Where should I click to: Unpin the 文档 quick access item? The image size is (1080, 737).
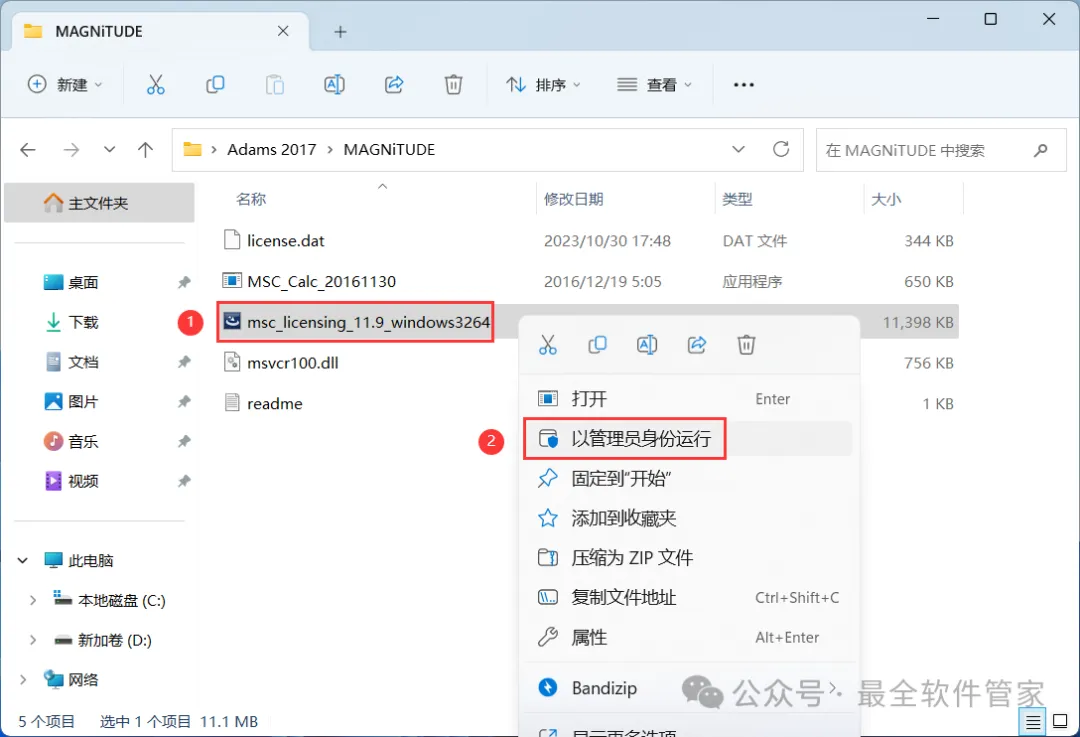[184, 362]
